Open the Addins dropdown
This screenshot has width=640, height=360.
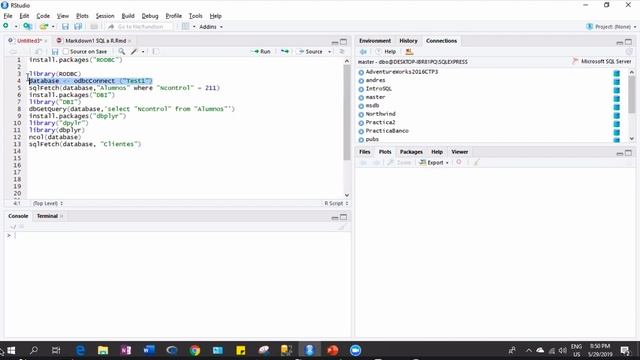tap(211, 27)
